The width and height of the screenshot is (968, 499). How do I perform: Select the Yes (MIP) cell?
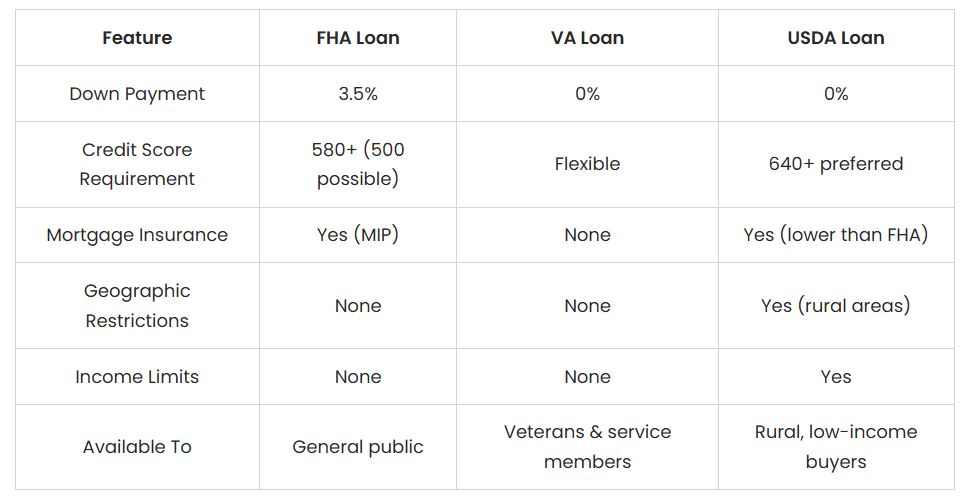[358, 235]
